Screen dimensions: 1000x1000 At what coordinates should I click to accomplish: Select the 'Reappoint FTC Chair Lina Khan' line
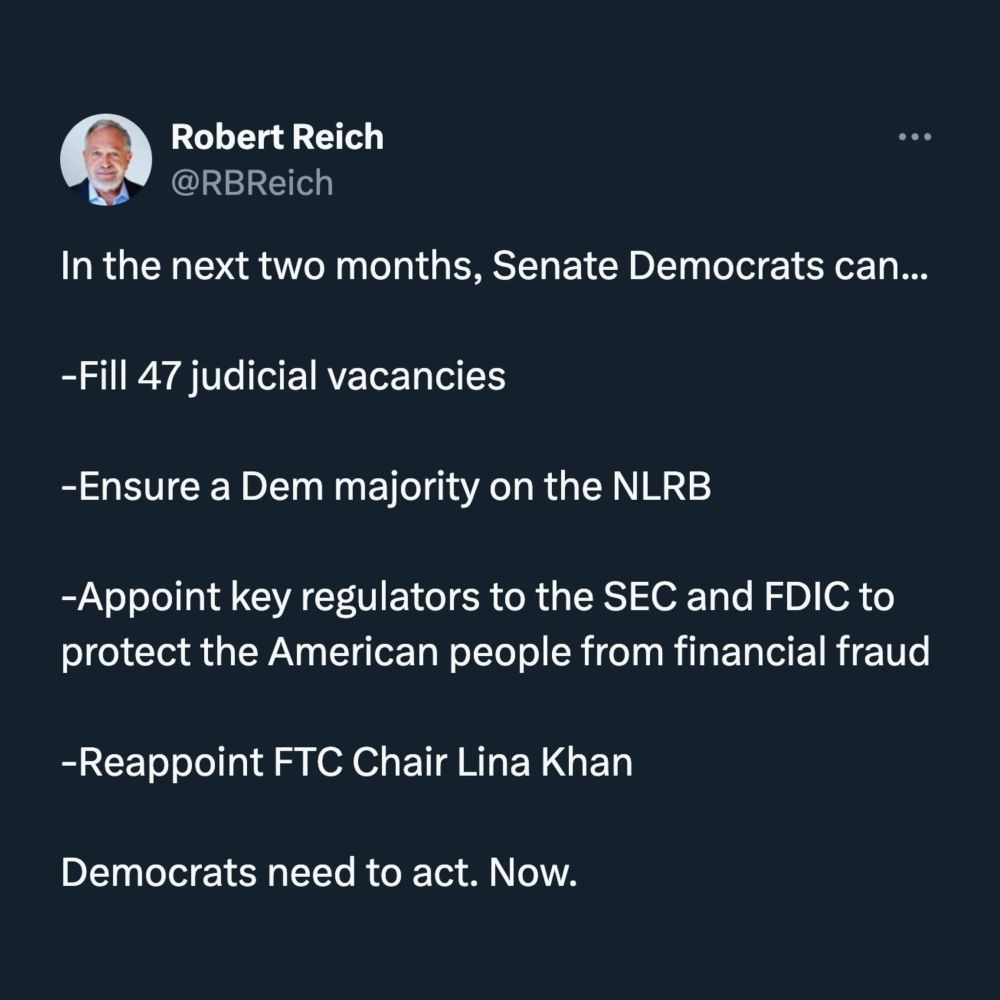pyautogui.click(x=347, y=763)
